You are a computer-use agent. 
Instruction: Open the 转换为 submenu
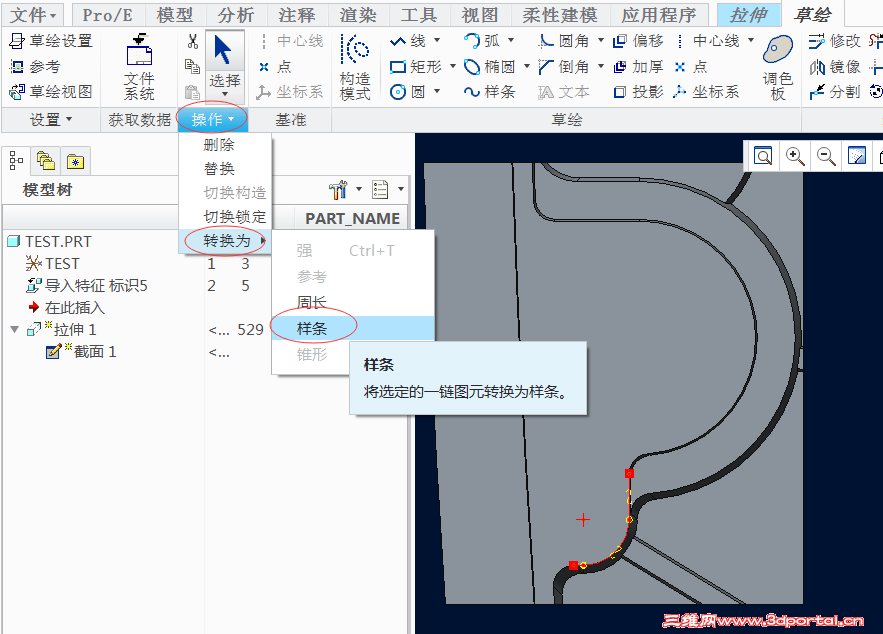pos(226,241)
